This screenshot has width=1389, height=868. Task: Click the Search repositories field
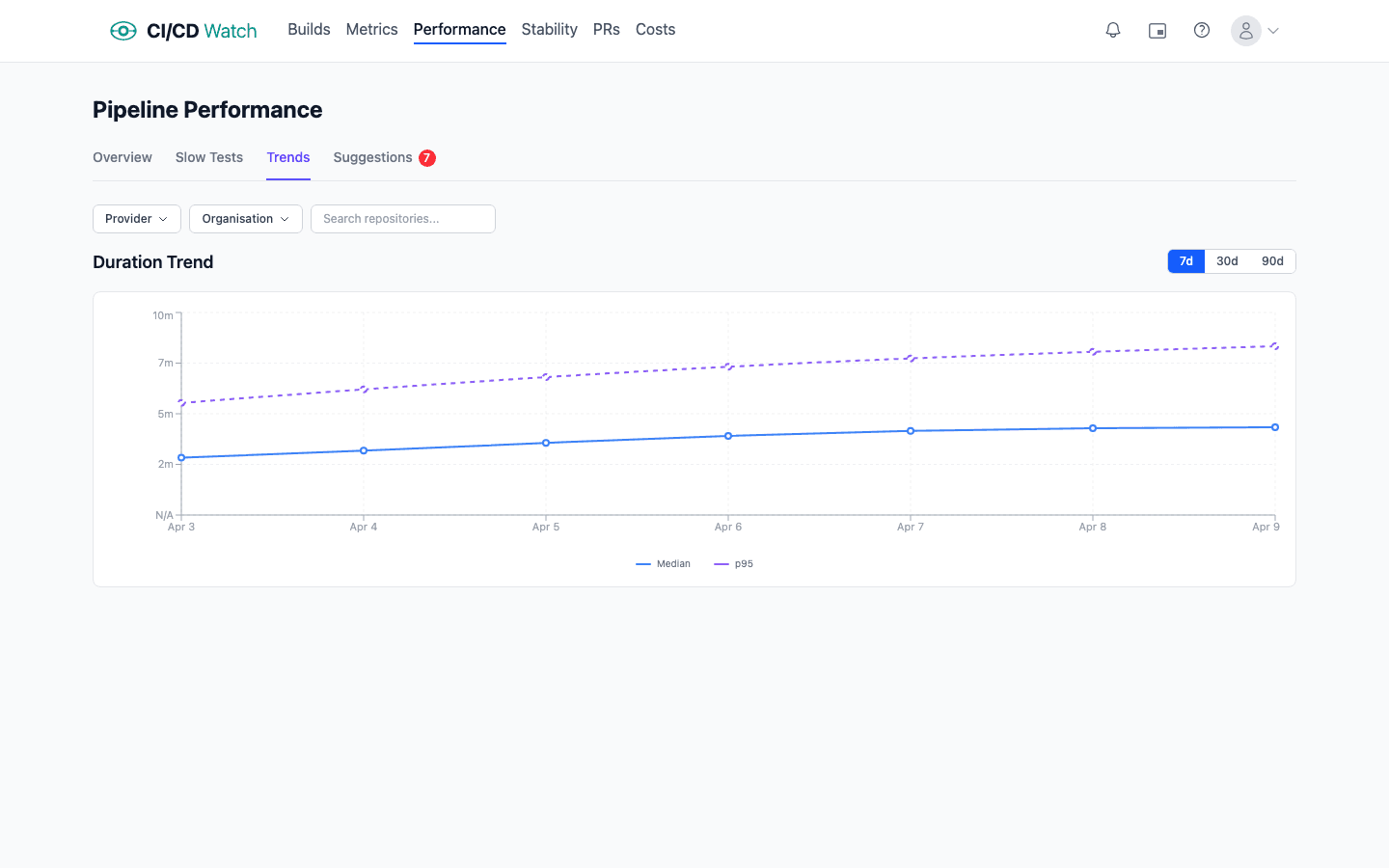click(x=402, y=219)
